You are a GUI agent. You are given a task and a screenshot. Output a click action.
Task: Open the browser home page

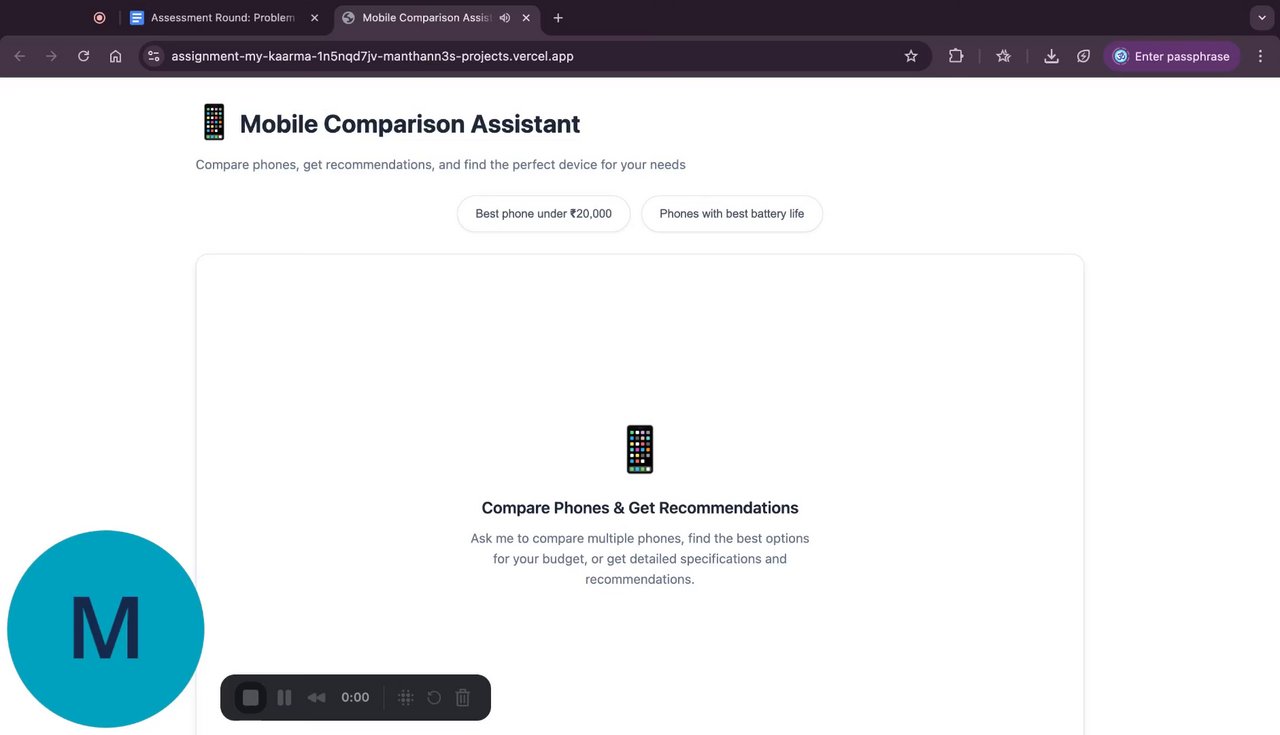tap(116, 56)
